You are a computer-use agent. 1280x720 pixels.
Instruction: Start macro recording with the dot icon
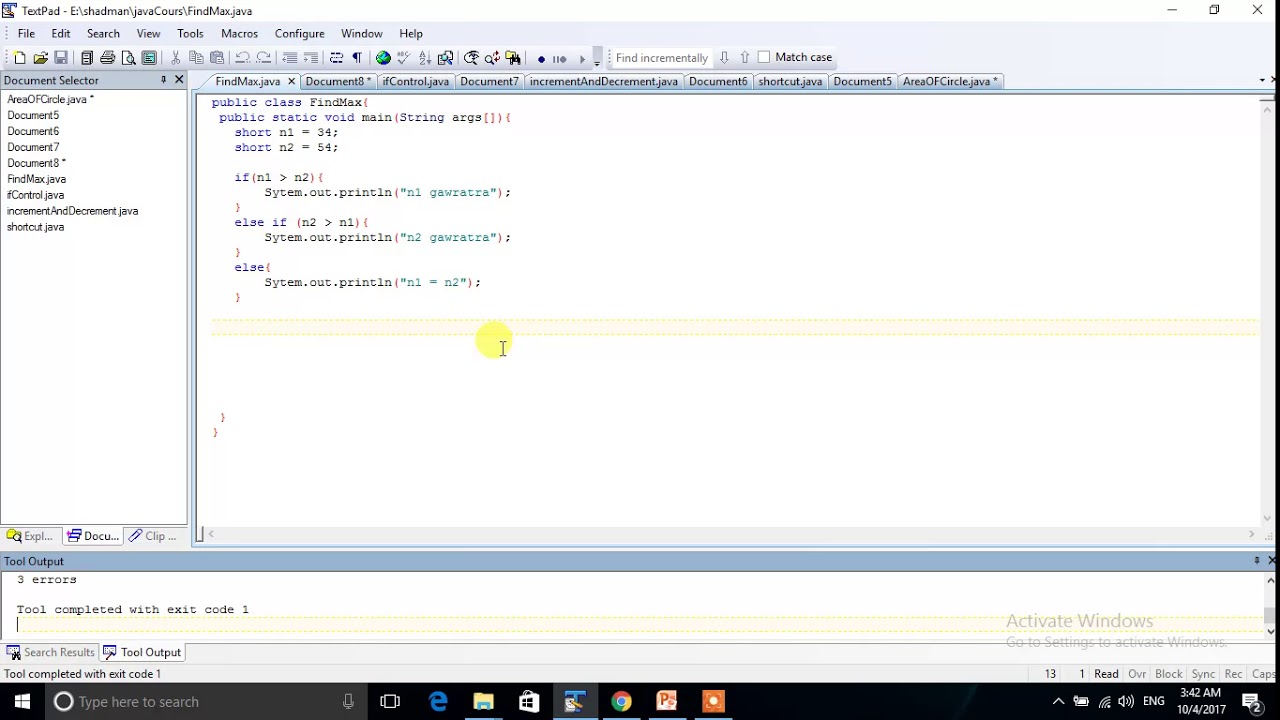541,58
